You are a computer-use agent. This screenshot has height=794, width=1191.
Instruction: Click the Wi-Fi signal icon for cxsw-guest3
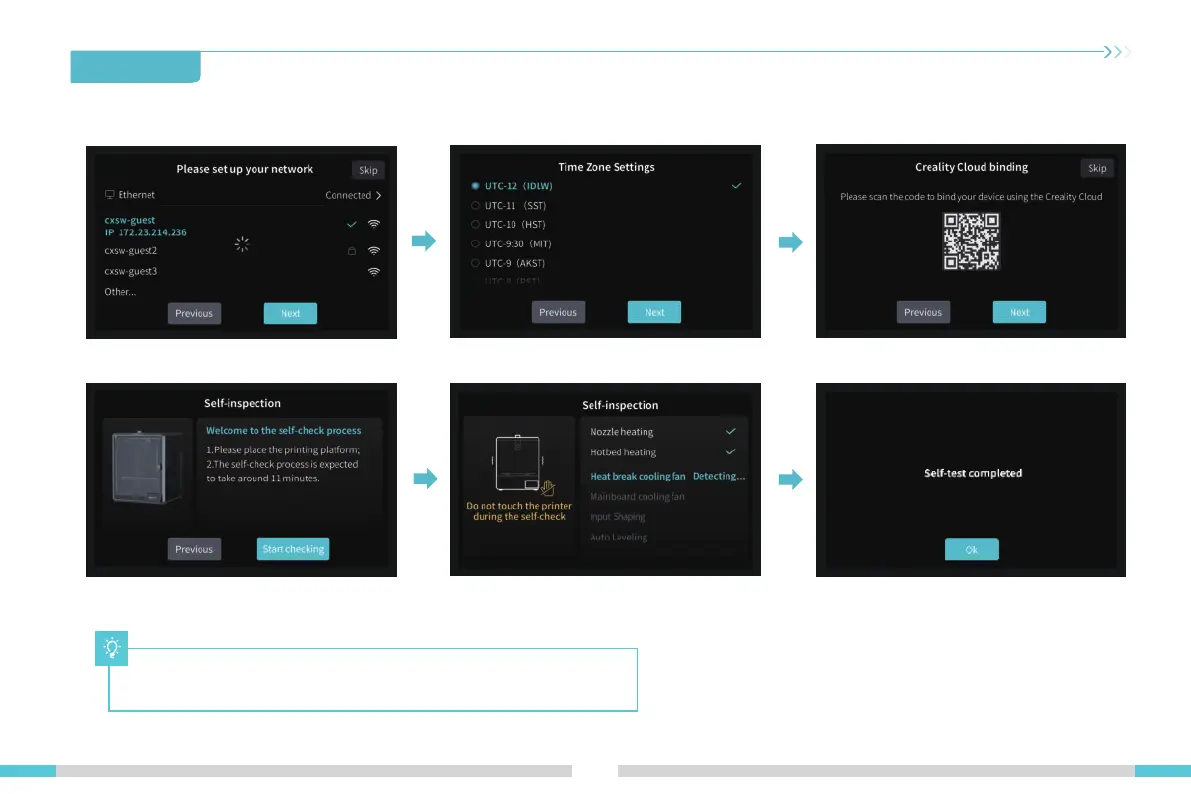(x=374, y=271)
